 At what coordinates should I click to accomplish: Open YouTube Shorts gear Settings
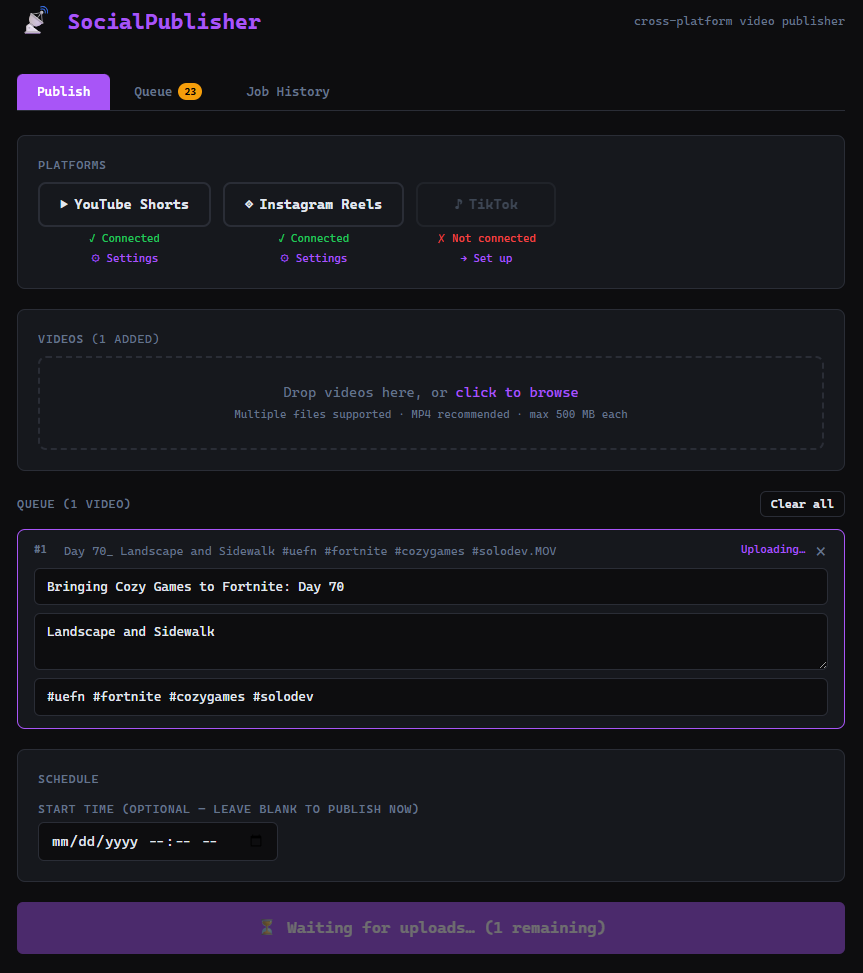[x=124, y=258]
